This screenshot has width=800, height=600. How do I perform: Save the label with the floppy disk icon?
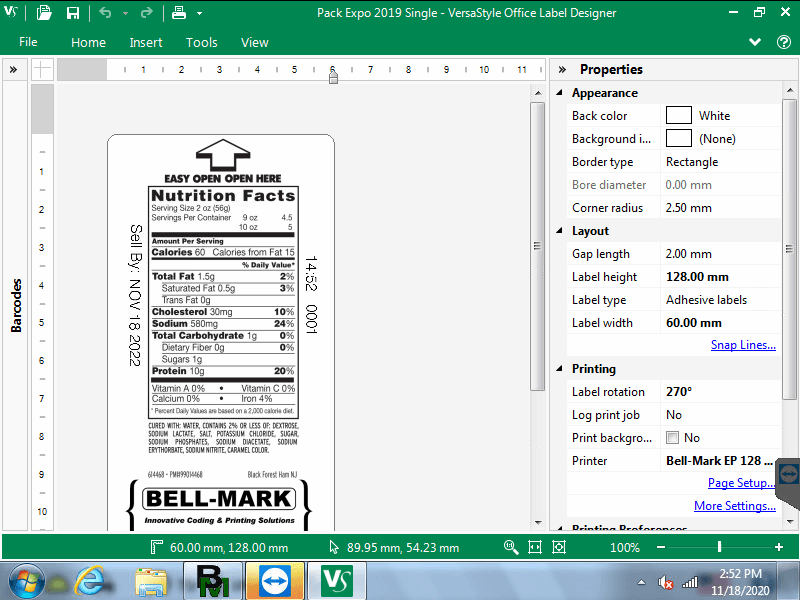(x=73, y=13)
